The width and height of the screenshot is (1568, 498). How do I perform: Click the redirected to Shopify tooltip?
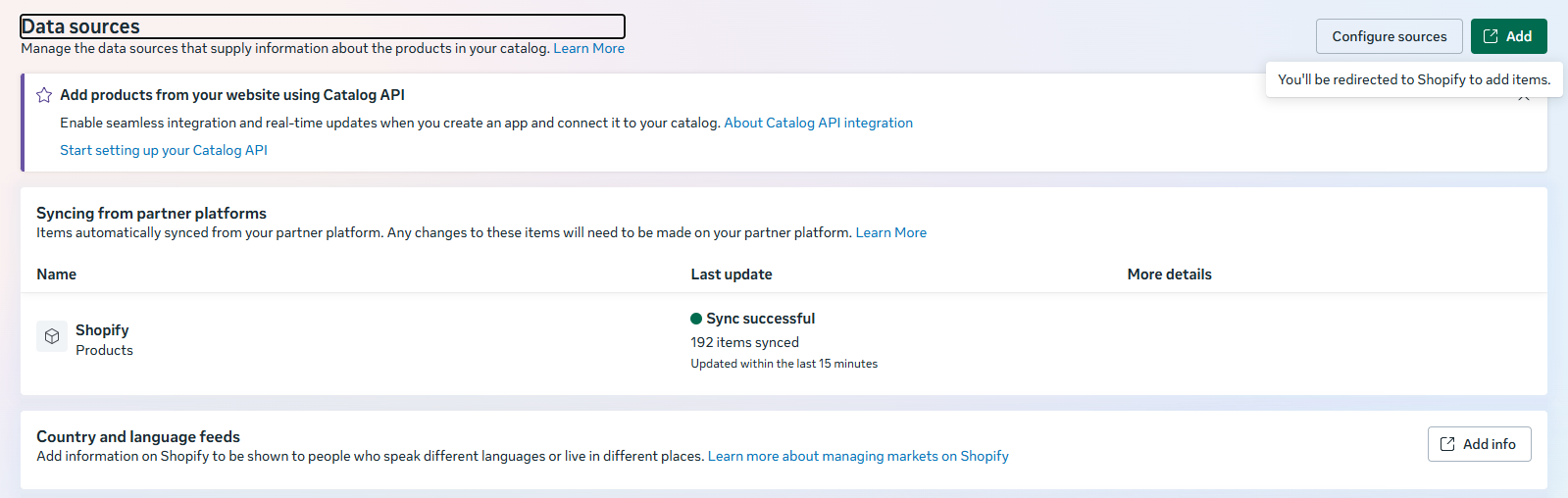1413,79
